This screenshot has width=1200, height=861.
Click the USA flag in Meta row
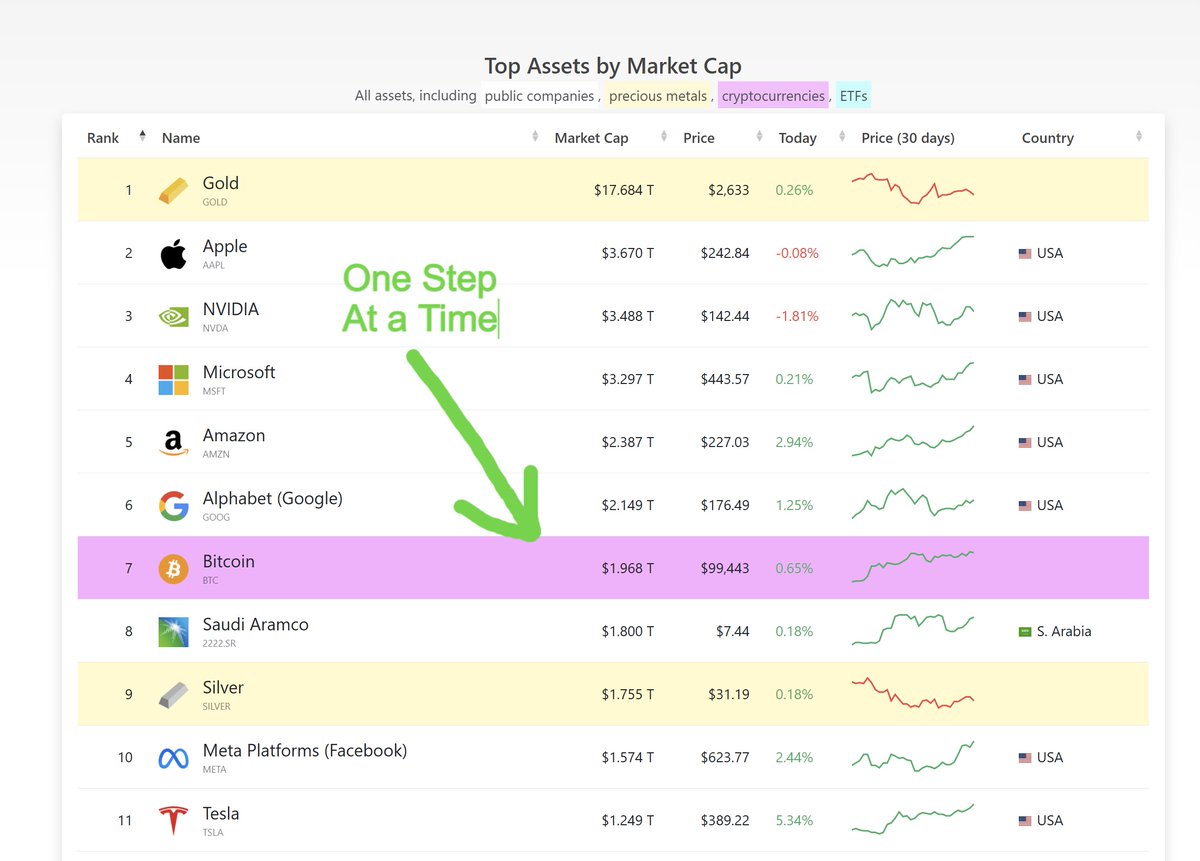click(x=1025, y=758)
